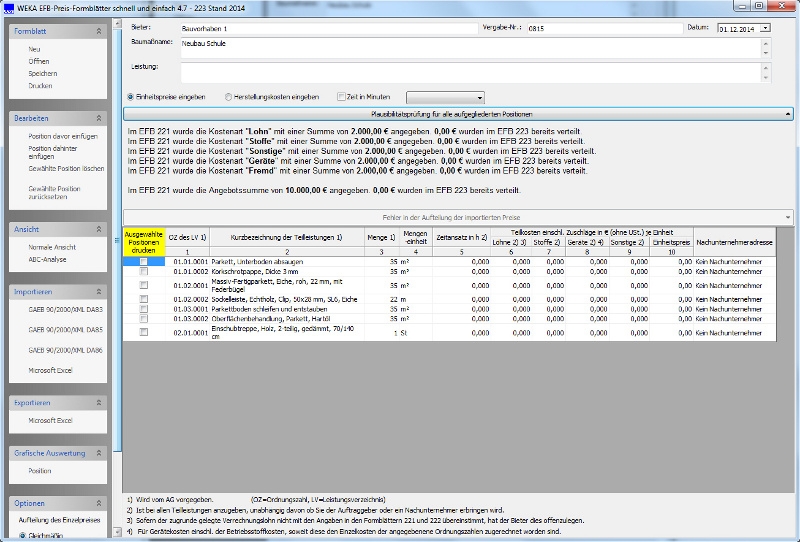Select Herstellungskosten eingeben radio button
The width and height of the screenshot is (800, 542).
click(229, 96)
